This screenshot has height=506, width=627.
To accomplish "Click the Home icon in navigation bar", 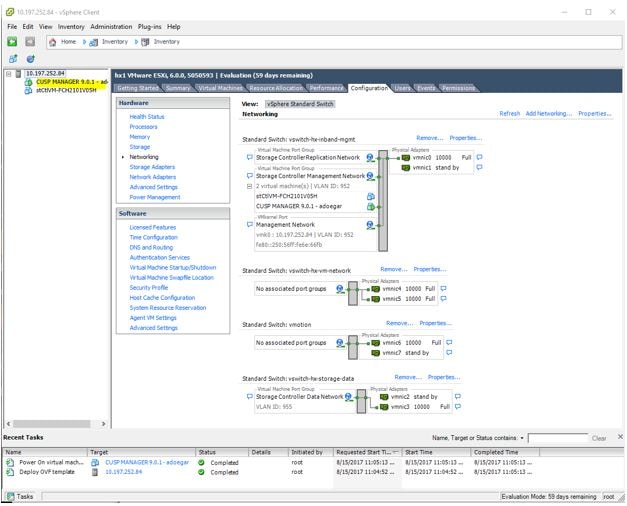I will [52, 42].
